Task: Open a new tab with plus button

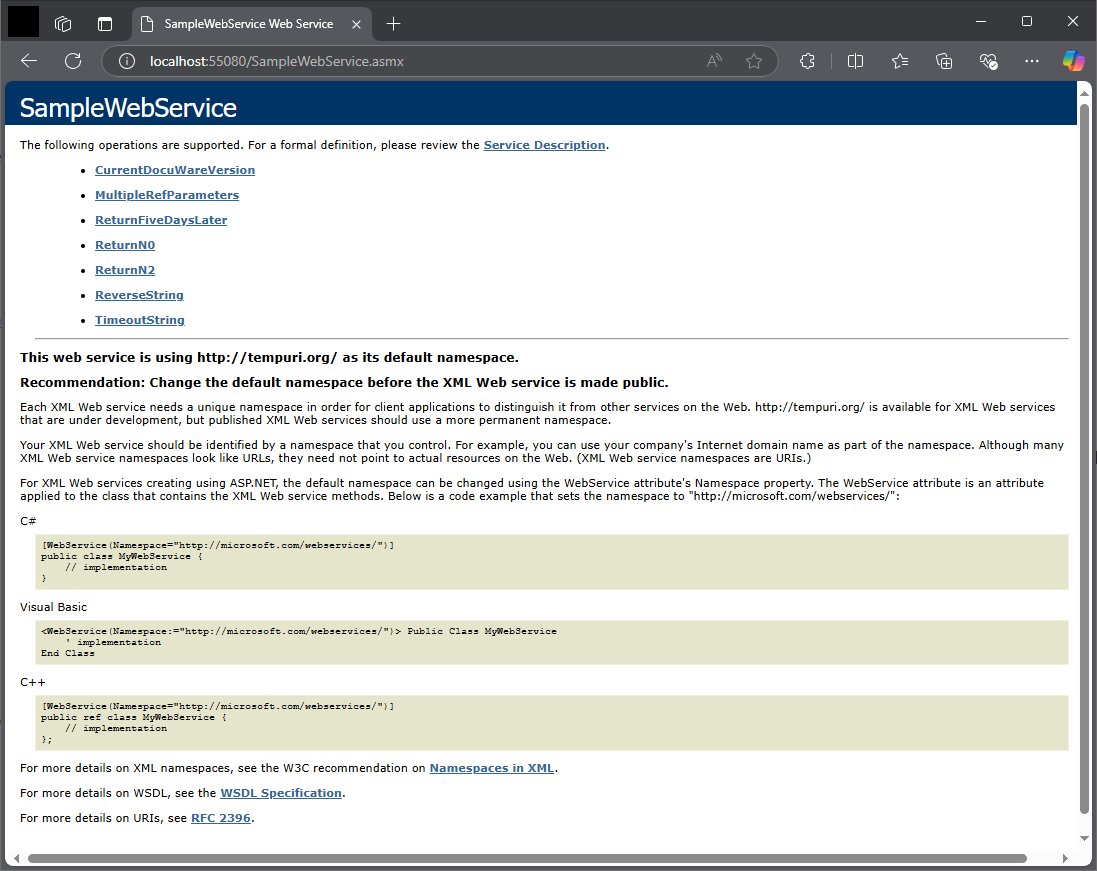Action: (393, 24)
